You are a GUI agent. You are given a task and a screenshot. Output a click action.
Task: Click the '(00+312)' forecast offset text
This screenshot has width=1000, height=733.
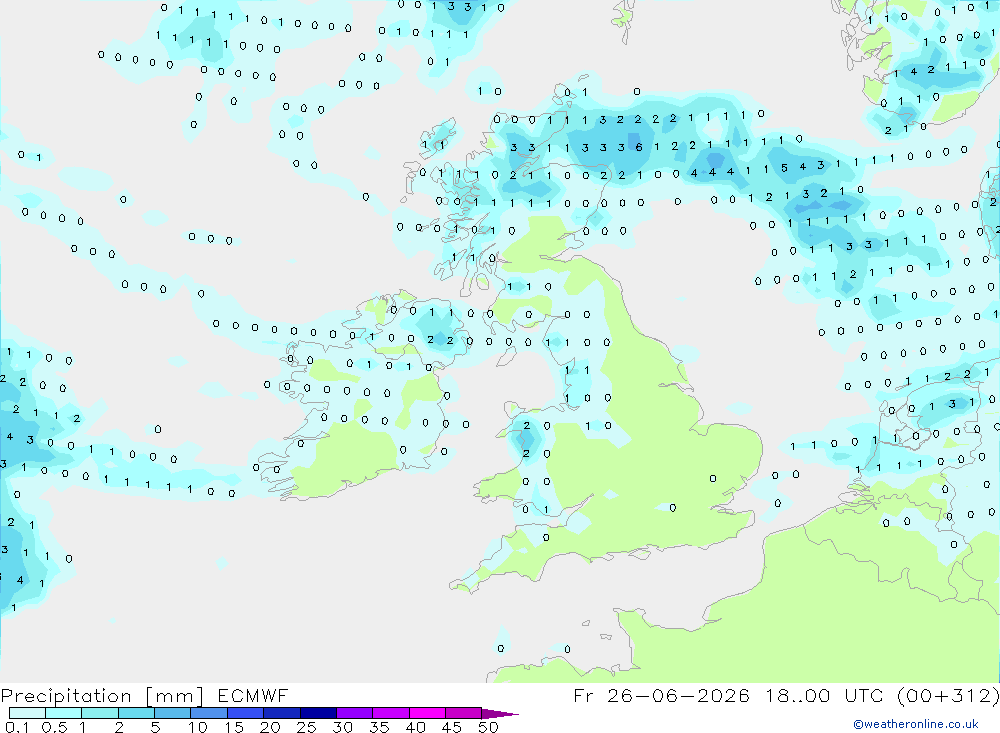coord(947,695)
